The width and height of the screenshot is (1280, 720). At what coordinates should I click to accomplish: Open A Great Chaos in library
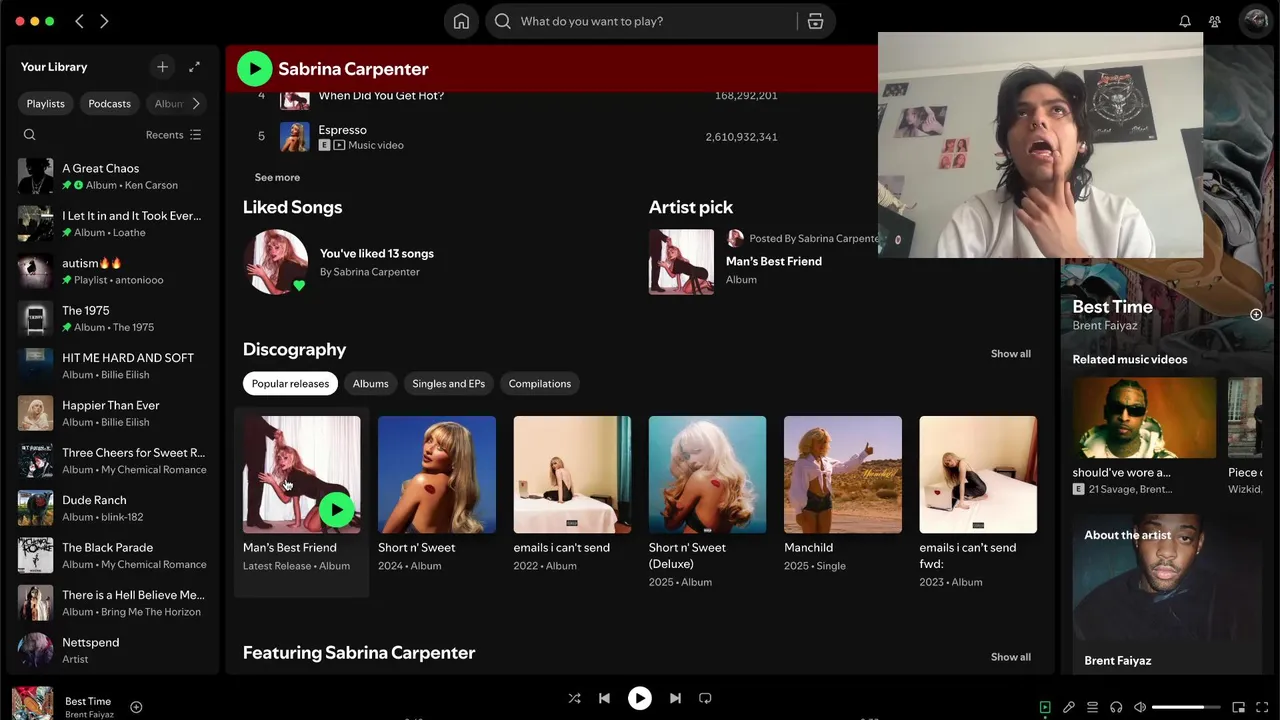(112, 176)
